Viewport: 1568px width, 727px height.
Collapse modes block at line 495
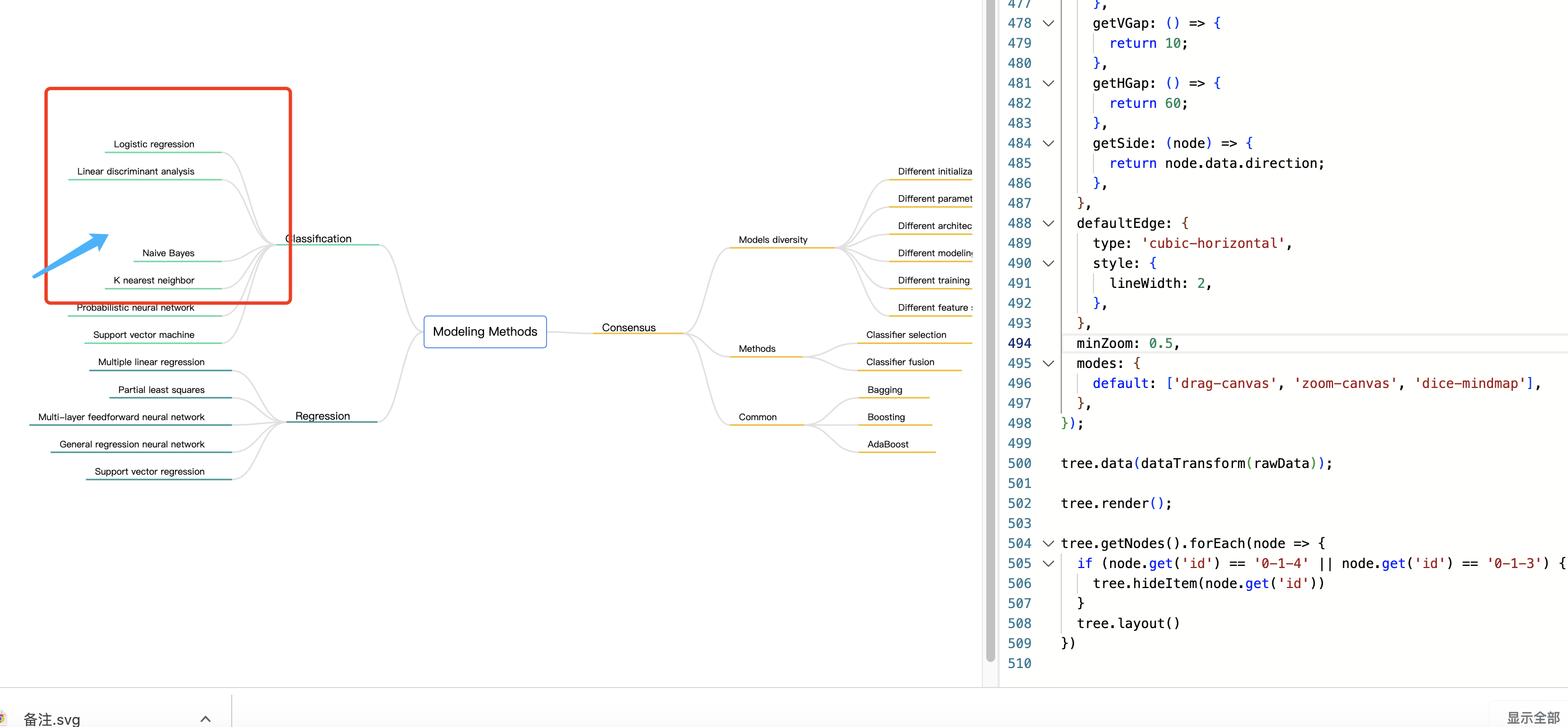[1048, 363]
